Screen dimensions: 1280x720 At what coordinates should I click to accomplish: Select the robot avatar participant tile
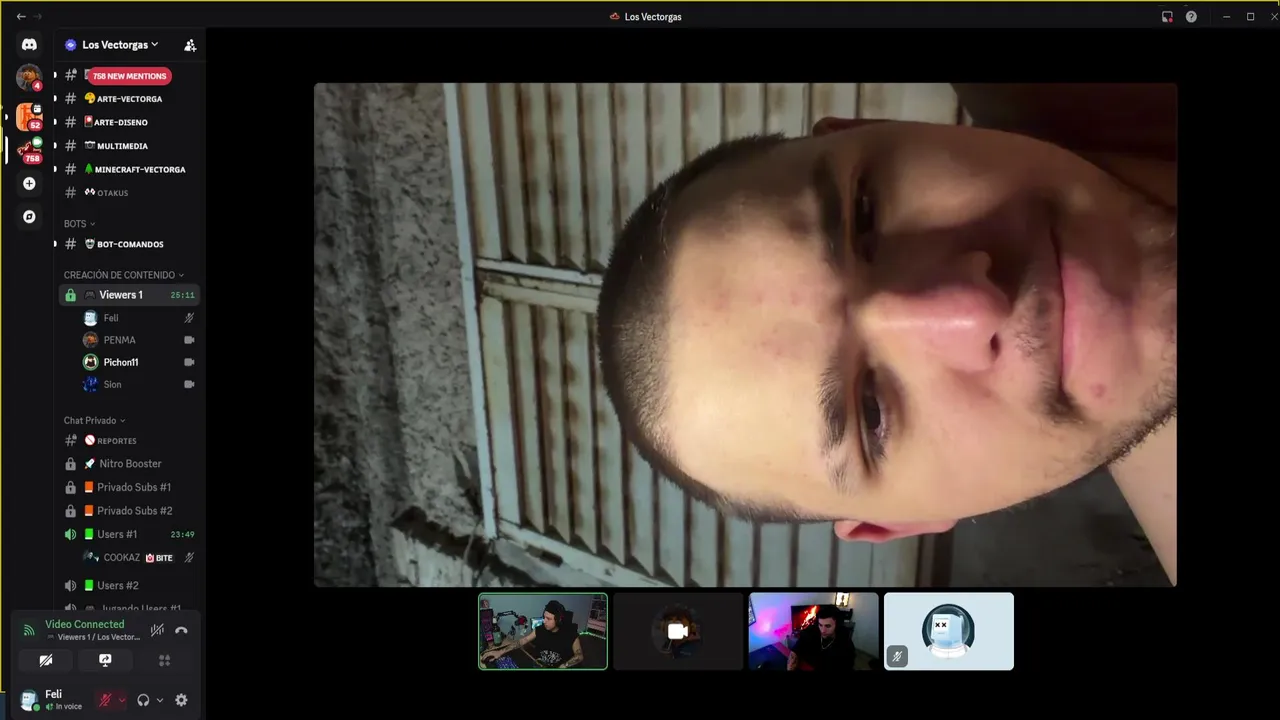click(x=949, y=631)
